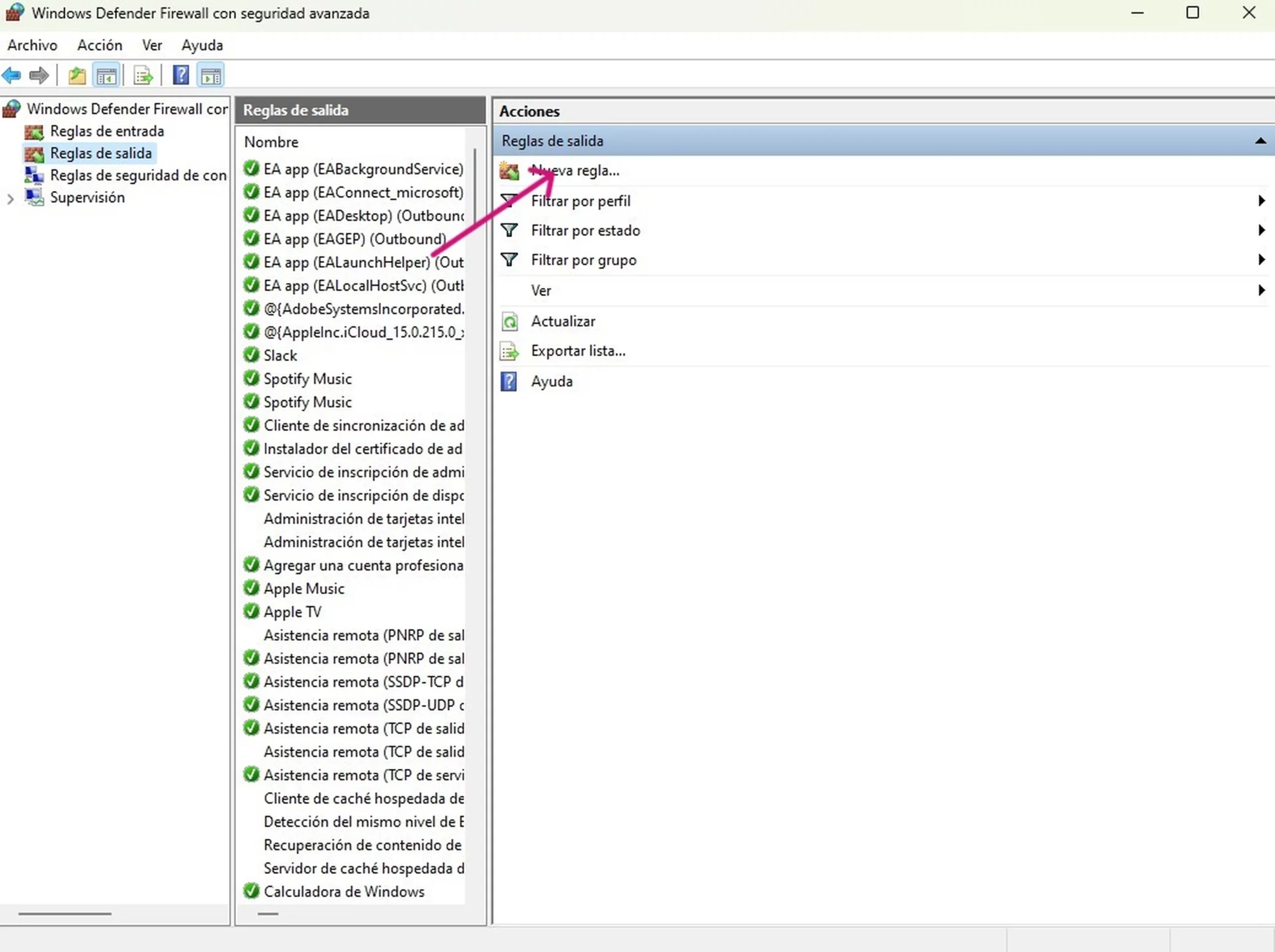
Task: Open the Archivo menu
Action: 32,45
